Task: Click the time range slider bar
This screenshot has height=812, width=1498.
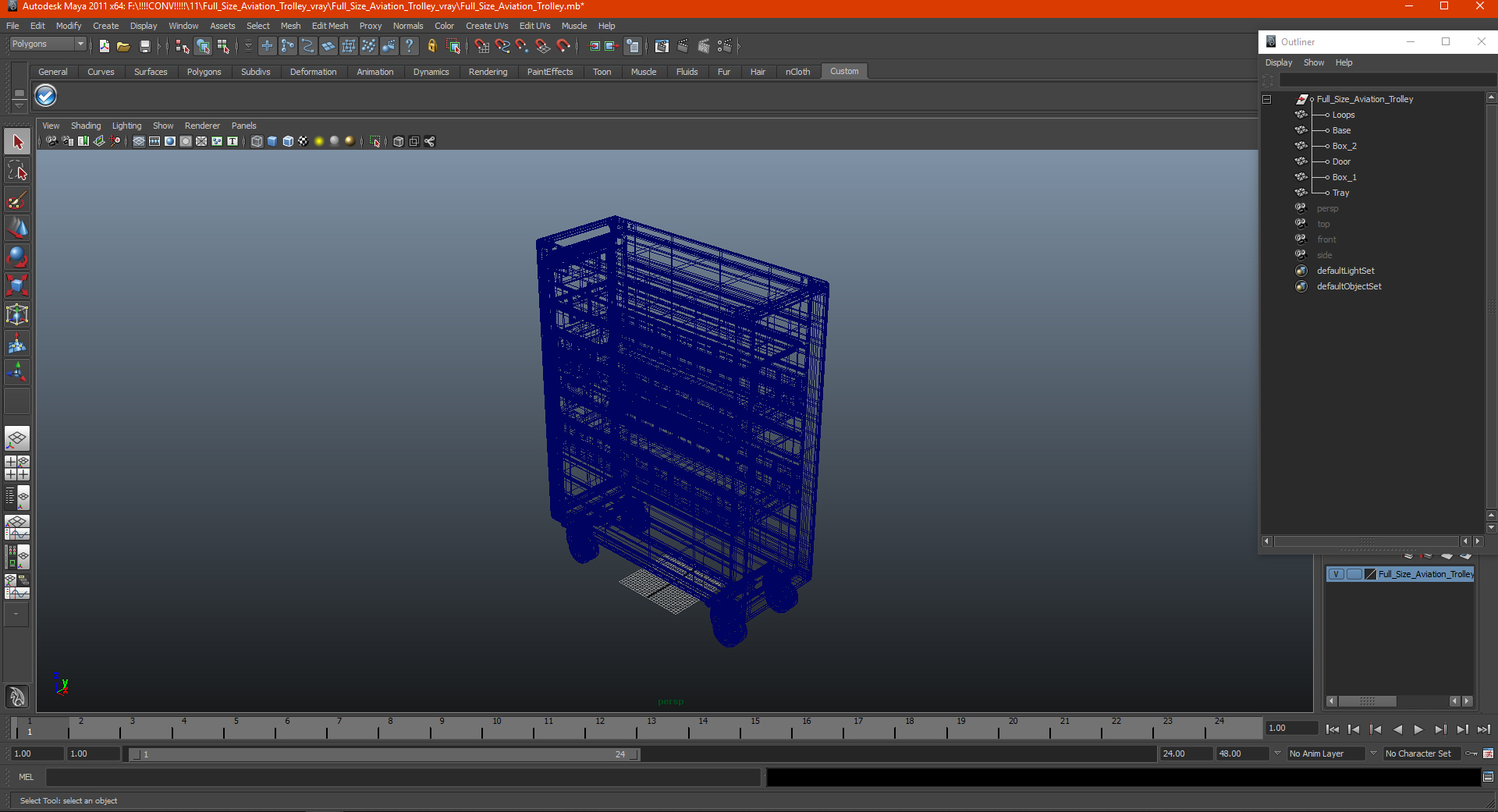Action: (x=385, y=754)
